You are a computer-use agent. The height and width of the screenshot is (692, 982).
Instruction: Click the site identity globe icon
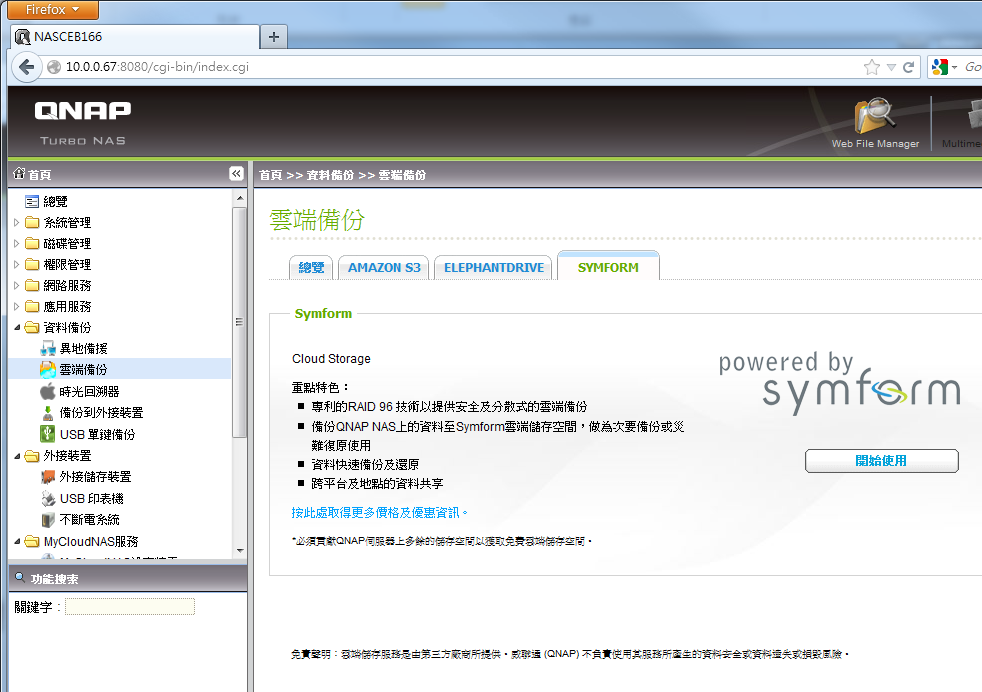54,67
